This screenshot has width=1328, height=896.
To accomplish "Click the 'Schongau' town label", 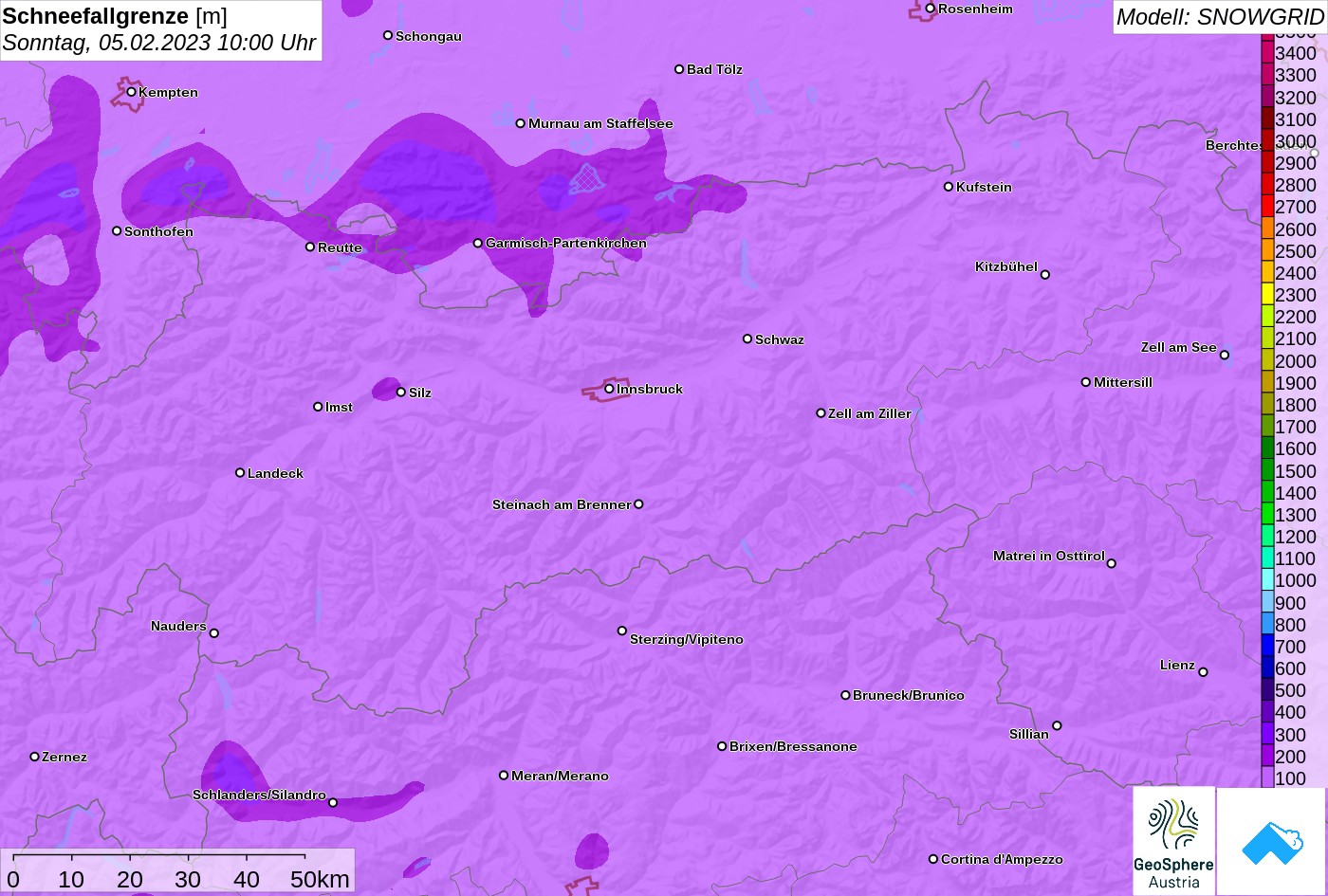I will pos(429,36).
